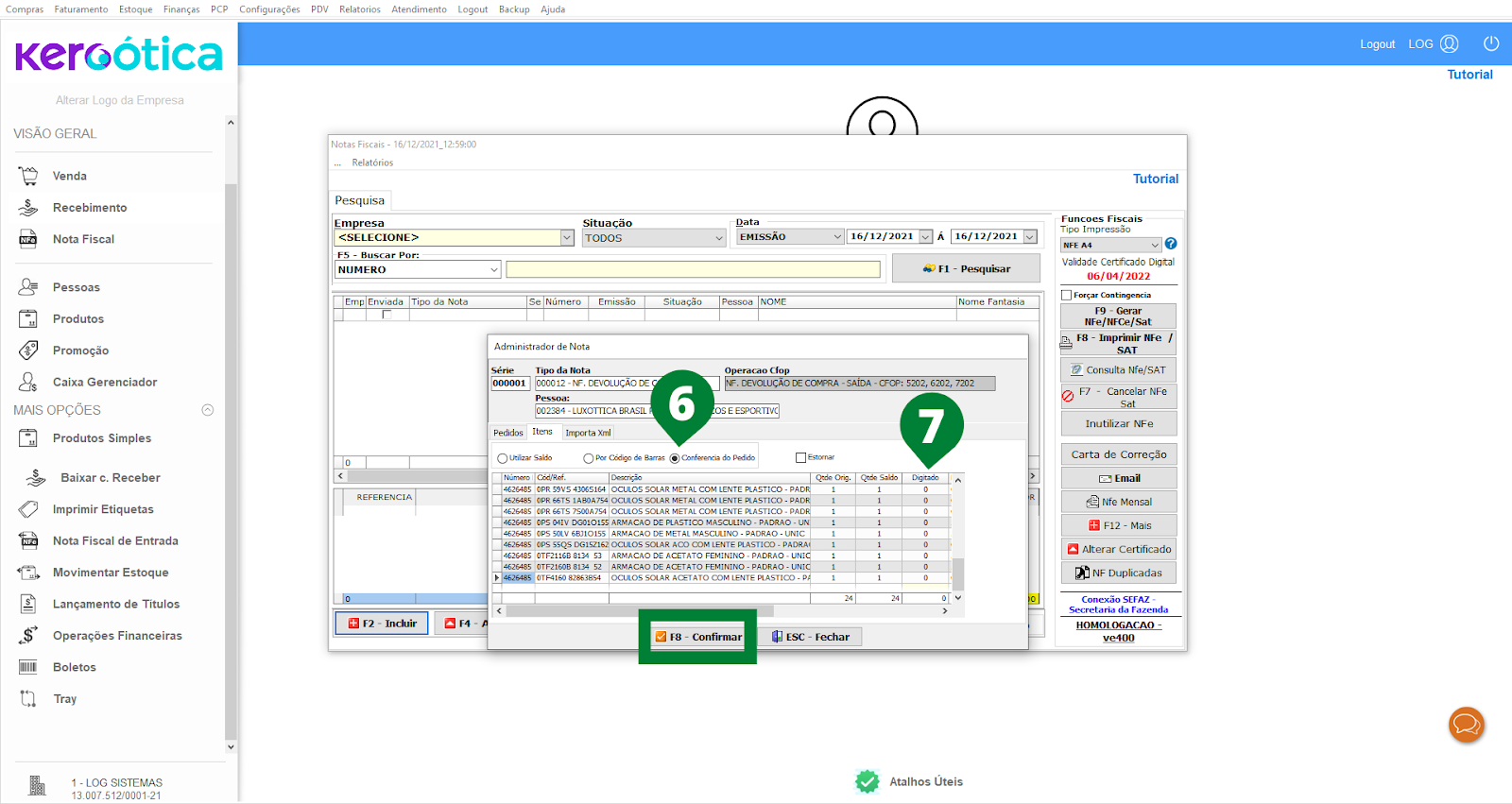This screenshot has width=1512, height=804.
Task: Click the F9 - Gerar NFe/NFCe/Sat button
Action: pos(1119,316)
